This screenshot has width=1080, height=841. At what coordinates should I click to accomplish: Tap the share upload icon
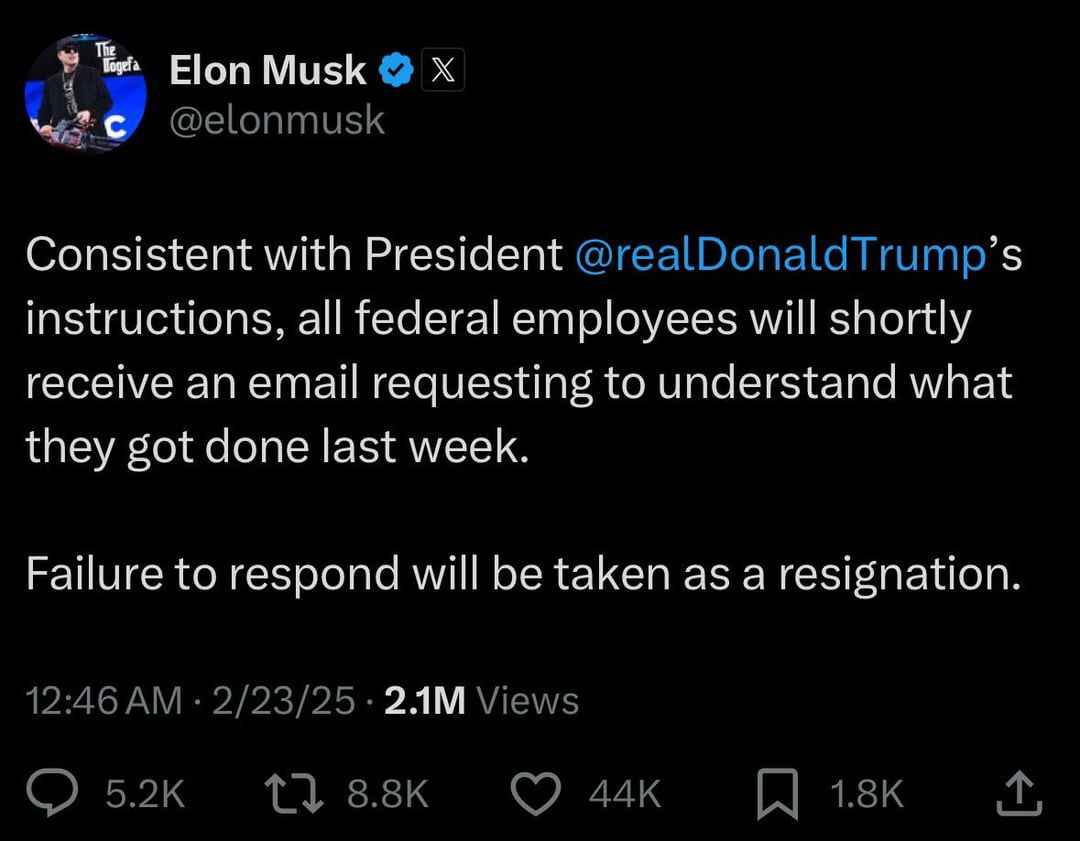tap(1019, 793)
